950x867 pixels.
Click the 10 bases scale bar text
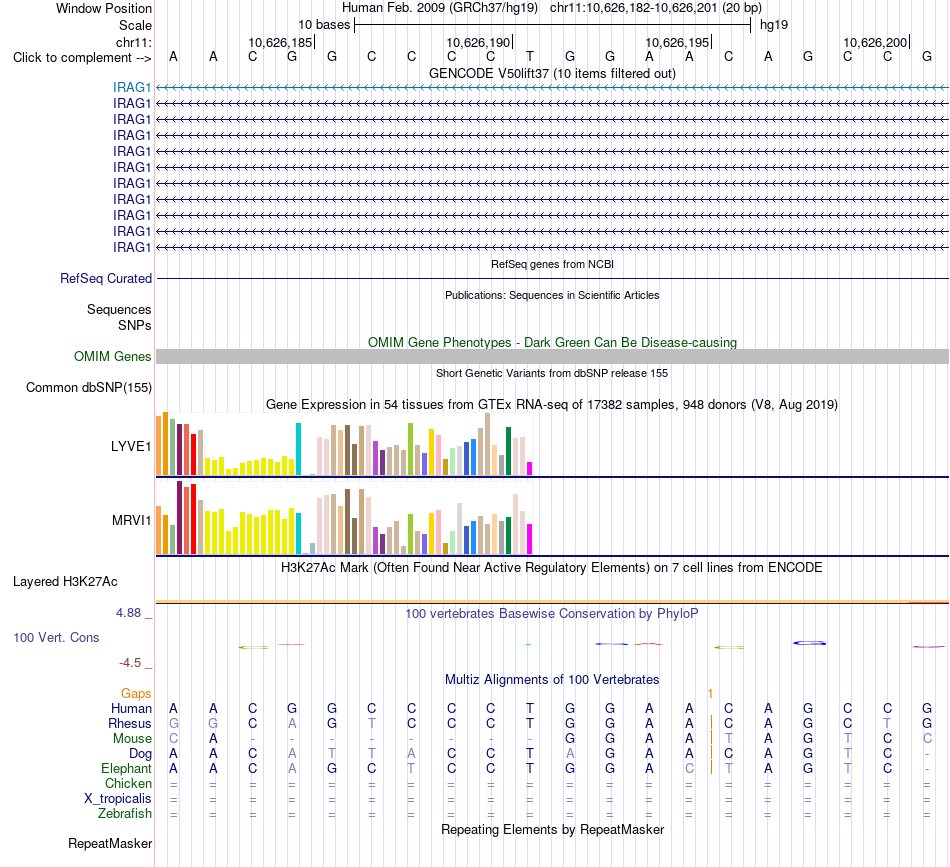click(324, 25)
